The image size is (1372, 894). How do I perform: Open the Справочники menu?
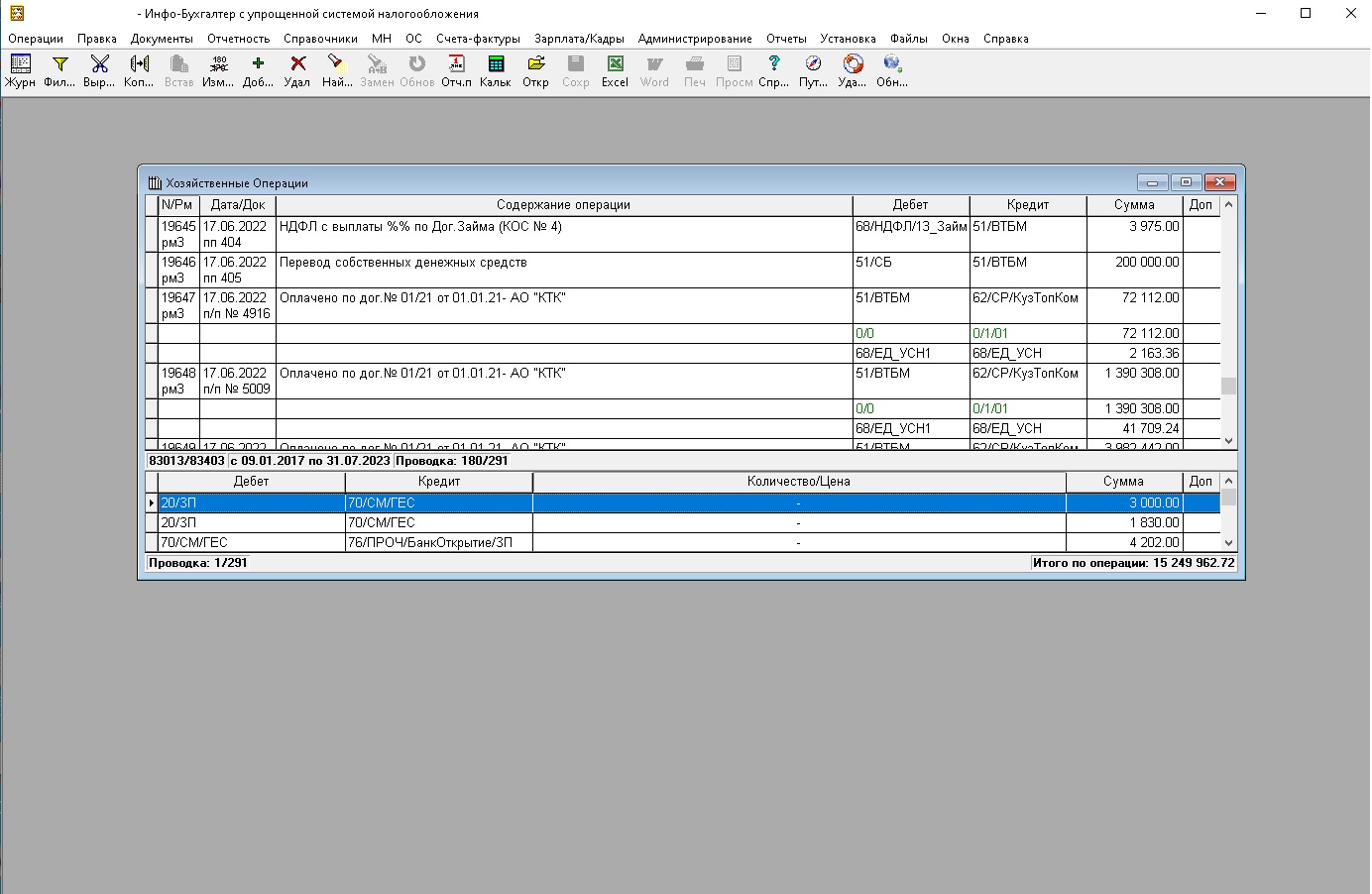(320, 39)
